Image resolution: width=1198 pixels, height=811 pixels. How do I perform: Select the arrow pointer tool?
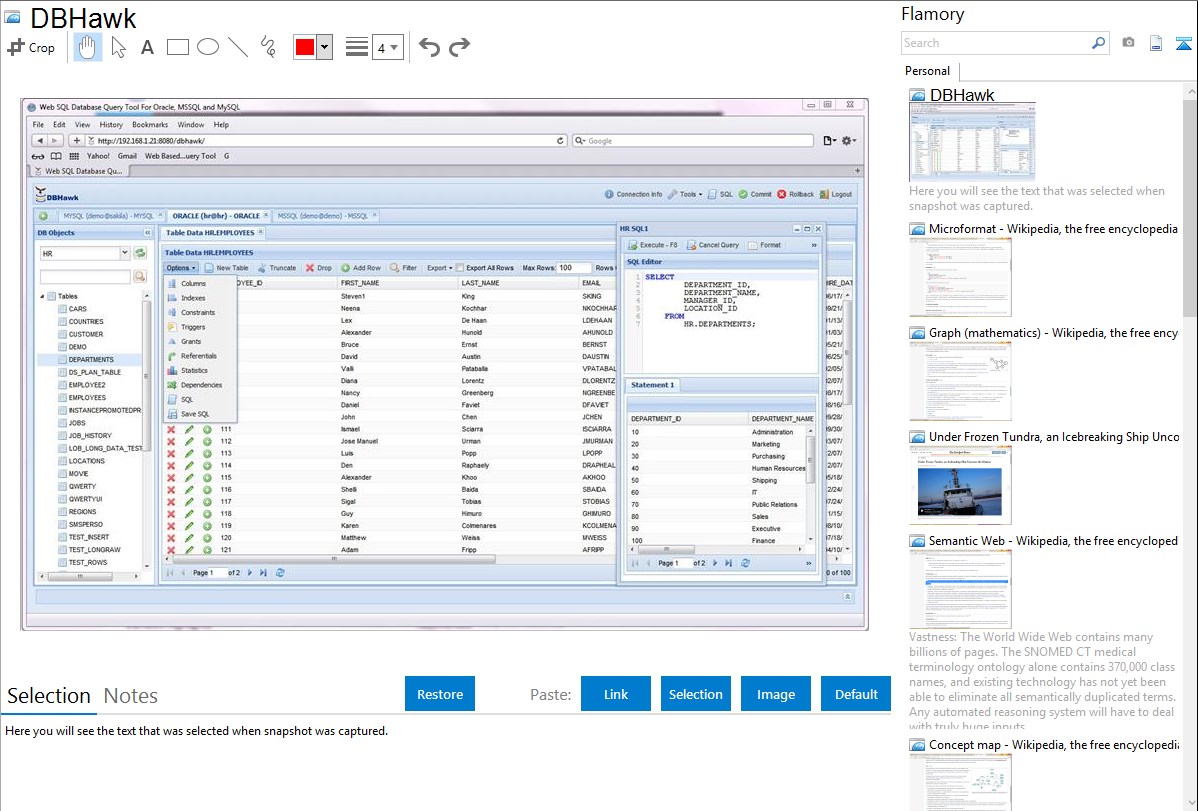(118, 47)
